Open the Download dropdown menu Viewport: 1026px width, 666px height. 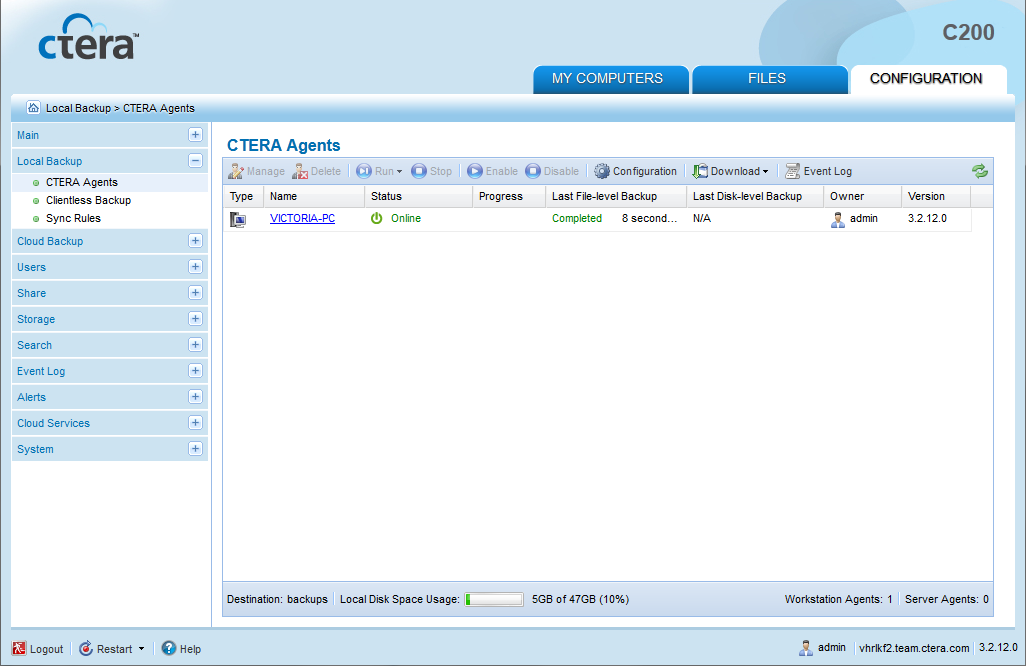pyautogui.click(x=766, y=171)
